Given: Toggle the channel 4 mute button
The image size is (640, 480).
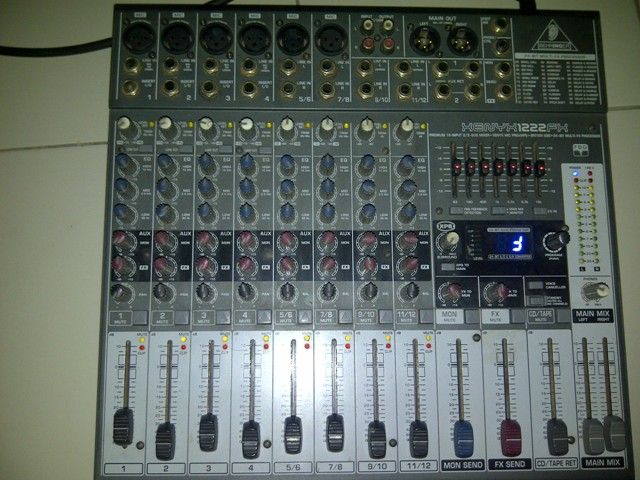Looking at the screenshot, I should tap(264, 317).
